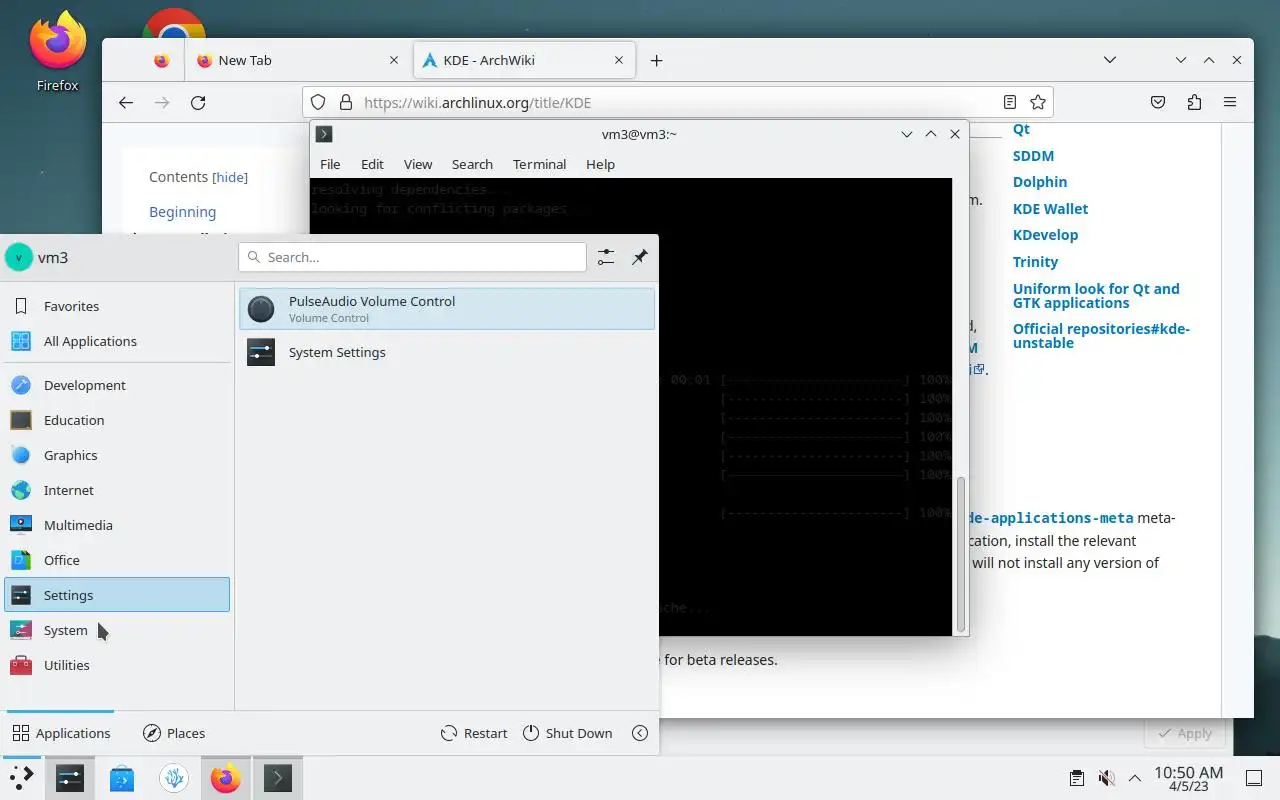Follow the SDDM wiki link

tap(1033, 156)
